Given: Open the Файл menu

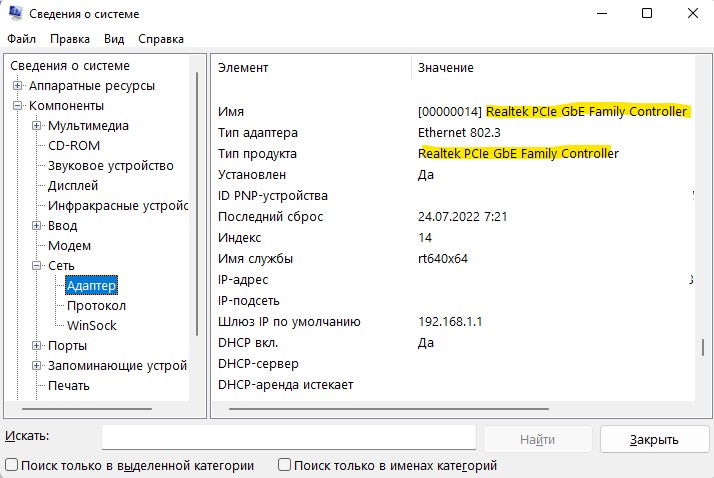Looking at the screenshot, I should [x=21, y=39].
